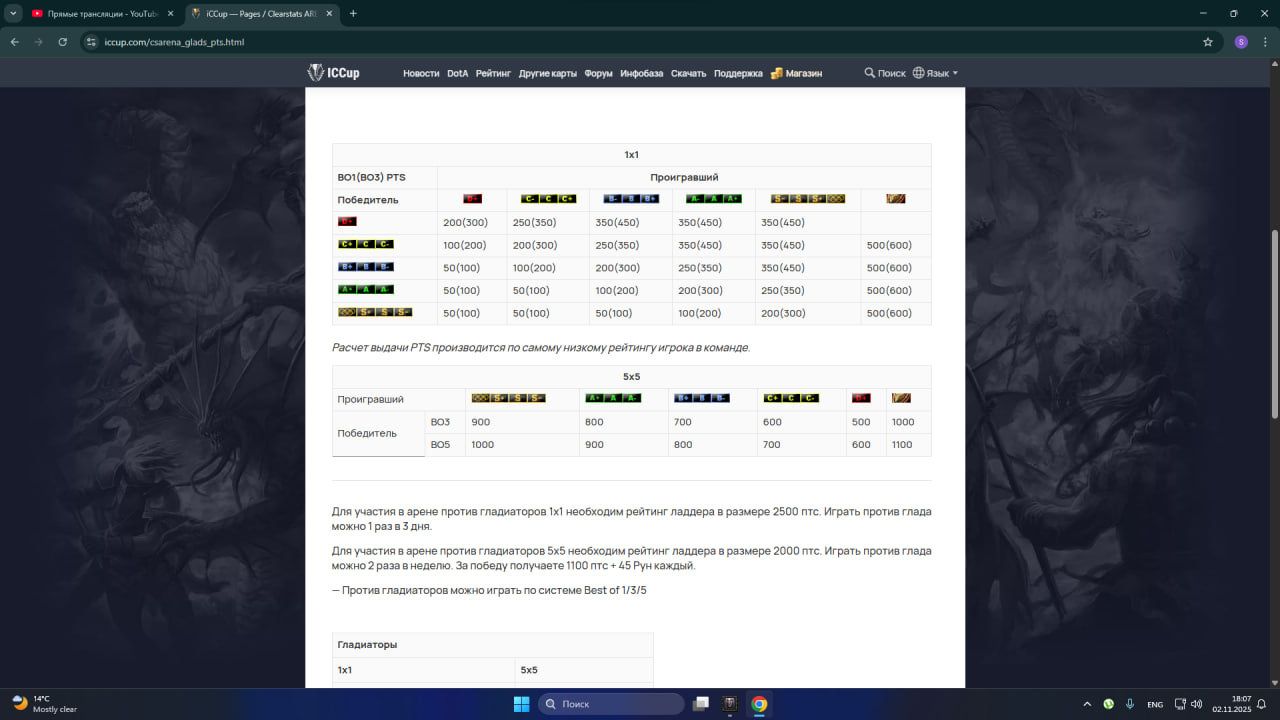
Task: Go back with the browser back arrow
Action: point(15,42)
